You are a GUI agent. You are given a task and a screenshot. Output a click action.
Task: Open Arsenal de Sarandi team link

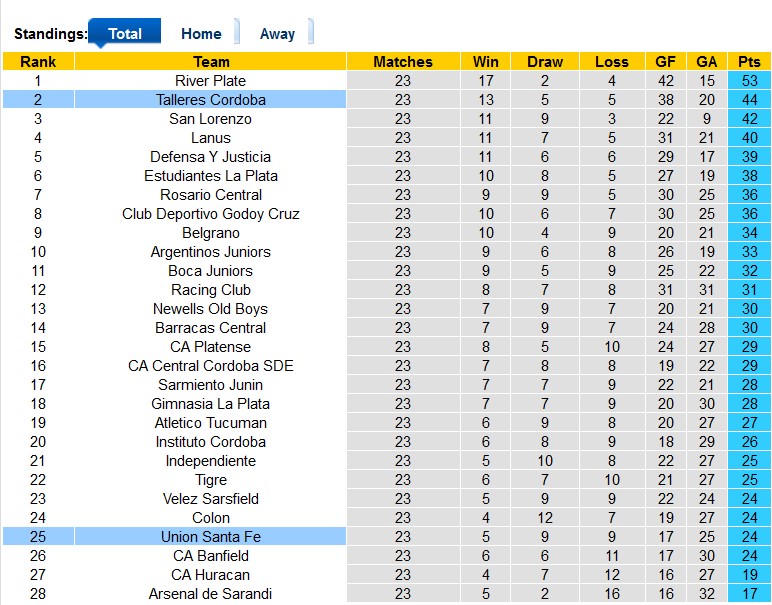[x=210, y=594]
